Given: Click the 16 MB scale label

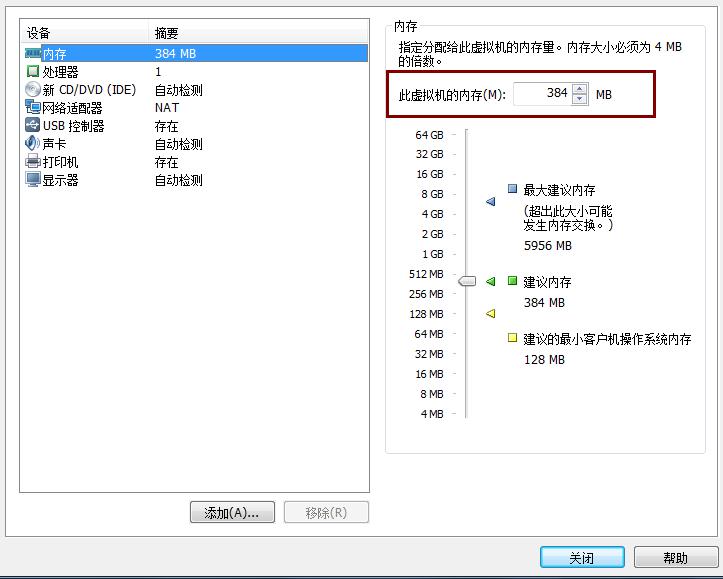Looking at the screenshot, I should [429, 374].
